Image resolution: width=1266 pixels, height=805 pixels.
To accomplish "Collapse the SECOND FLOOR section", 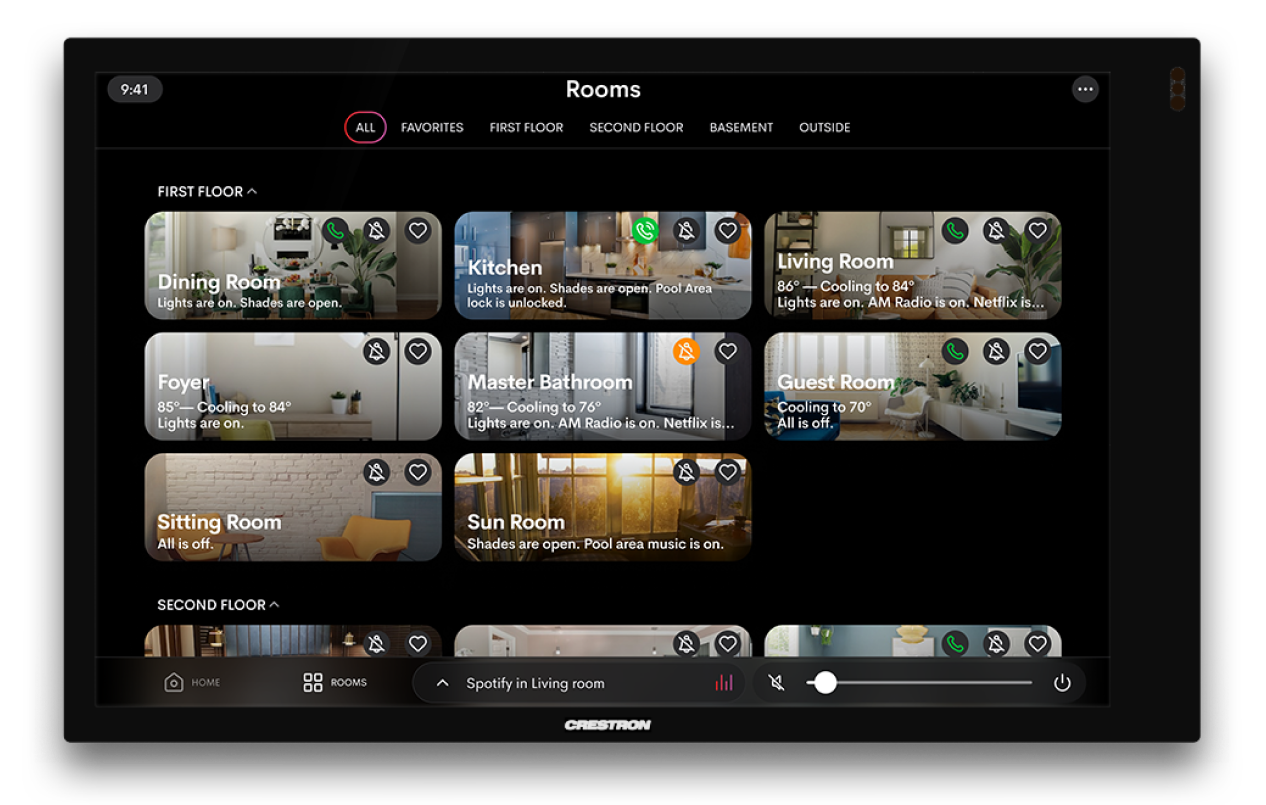I will click(x=275, y=604).
